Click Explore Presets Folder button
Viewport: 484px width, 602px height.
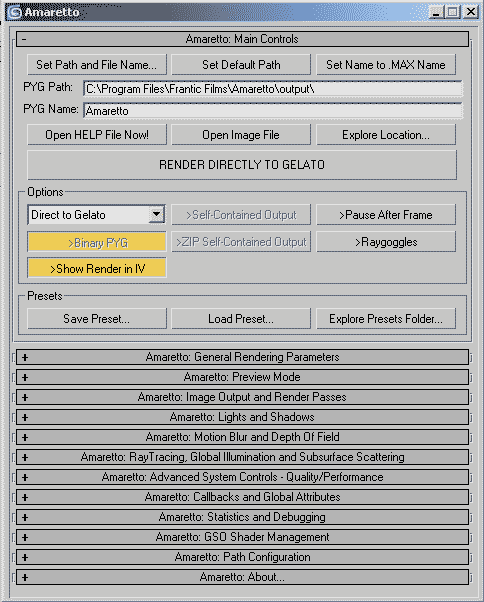point(386,319)
